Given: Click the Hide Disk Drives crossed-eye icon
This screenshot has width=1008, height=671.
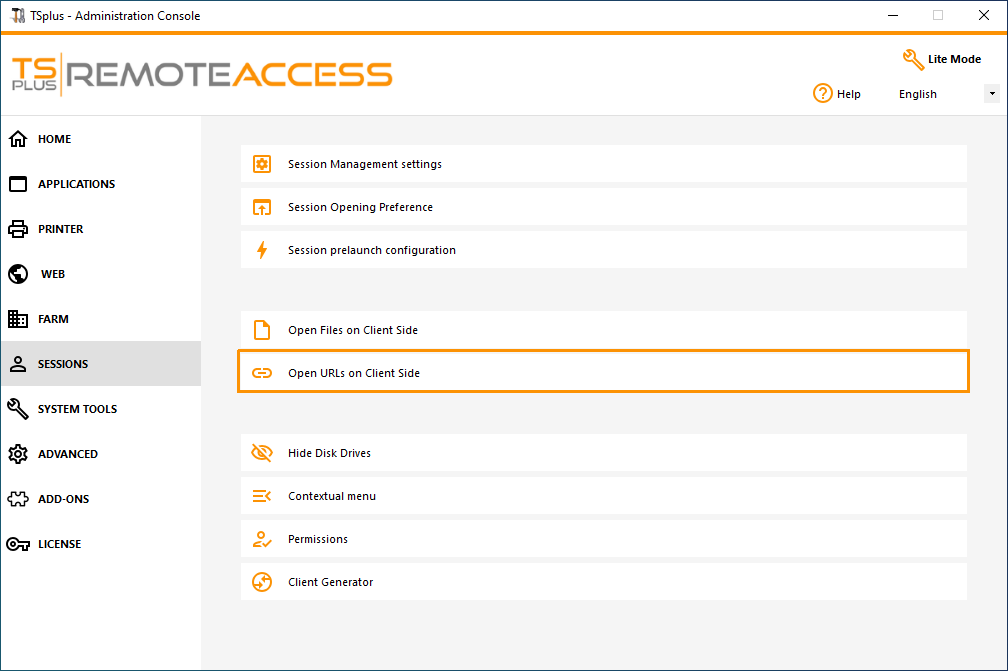Looking at the screenshot, I should click(x=261, y=452).
